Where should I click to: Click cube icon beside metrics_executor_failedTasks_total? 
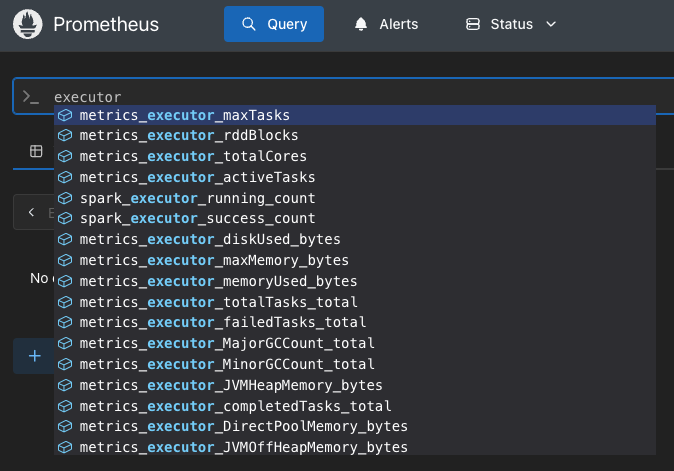point(65,322)
